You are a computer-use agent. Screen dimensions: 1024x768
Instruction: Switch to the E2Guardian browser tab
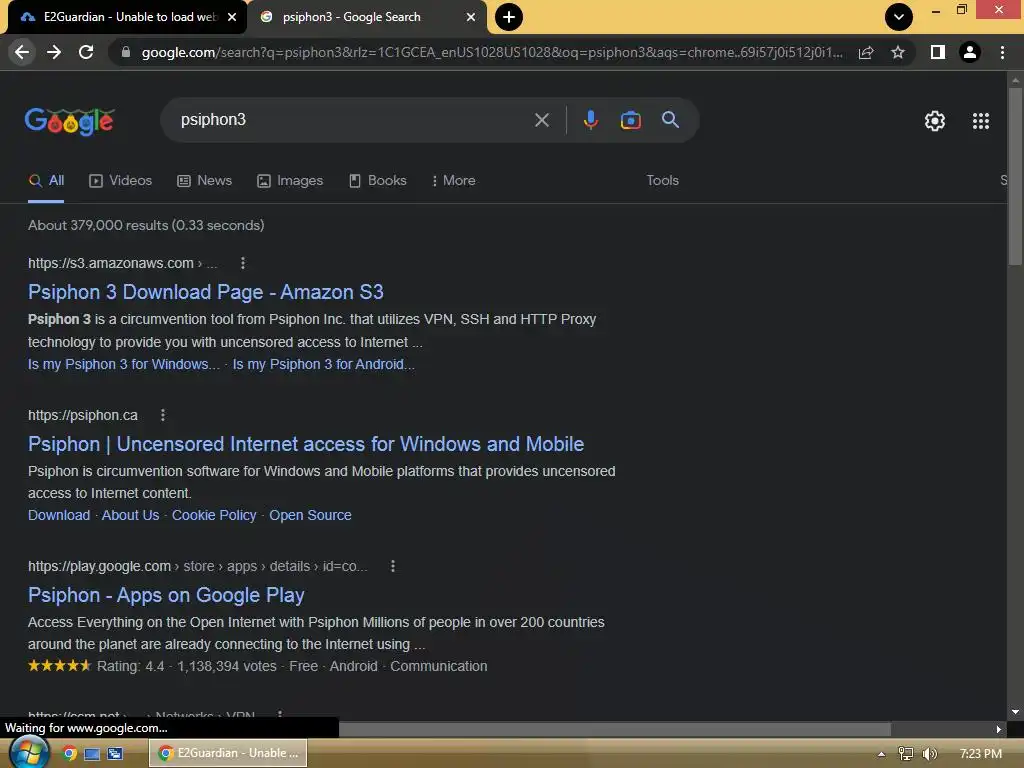tap(123, 17)
